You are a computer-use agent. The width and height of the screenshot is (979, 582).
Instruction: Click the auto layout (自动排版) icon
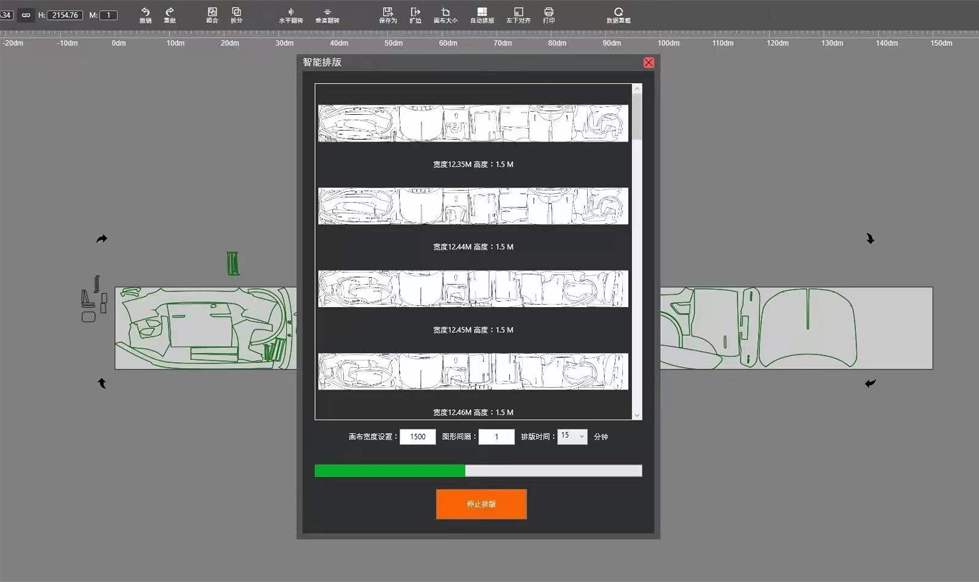[x=482, y=14]
